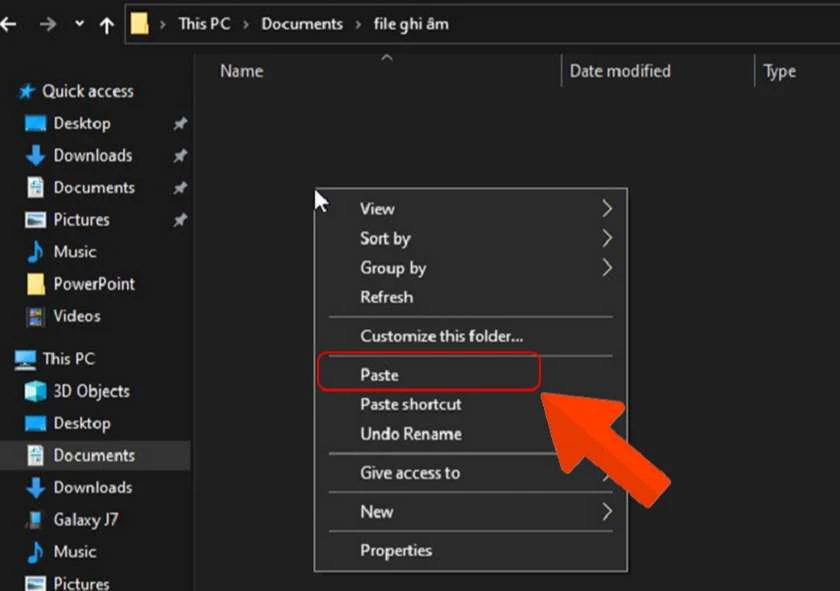Click 'file ghi âm' breadcrumb segment
Image resolution: width=840 pixels, height=591 pixels.
tap(411, 24)
